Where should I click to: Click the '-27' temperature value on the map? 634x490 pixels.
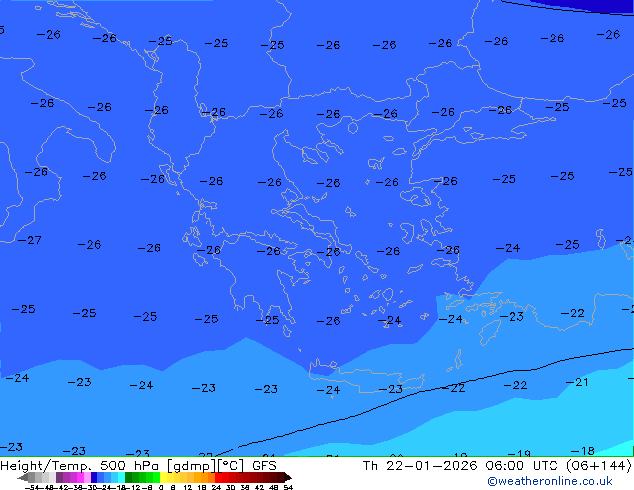(x=30, y=240)
